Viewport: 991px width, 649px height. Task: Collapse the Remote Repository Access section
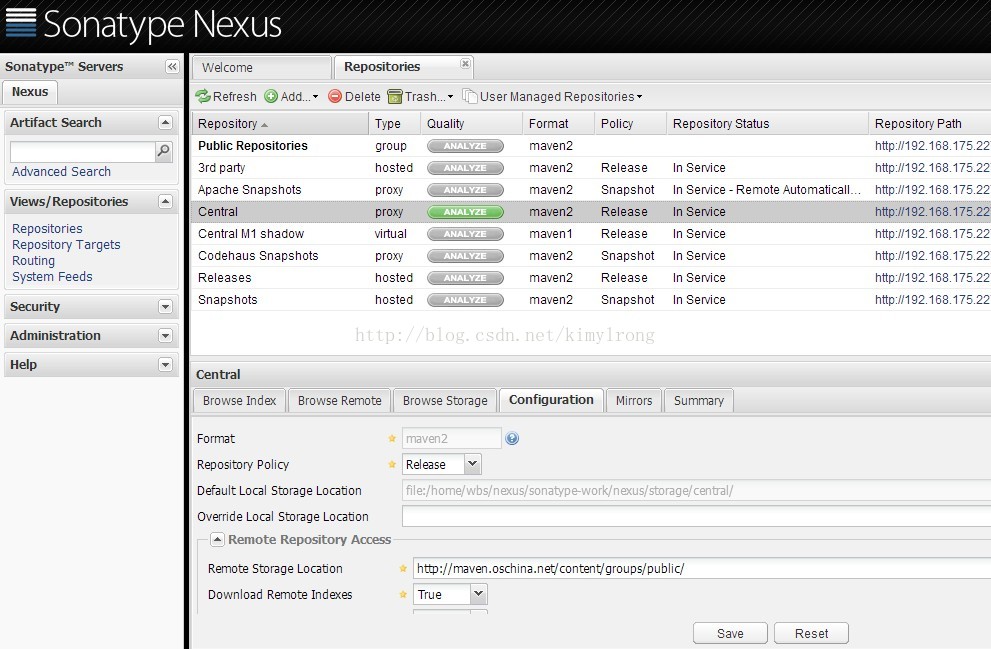217,540
